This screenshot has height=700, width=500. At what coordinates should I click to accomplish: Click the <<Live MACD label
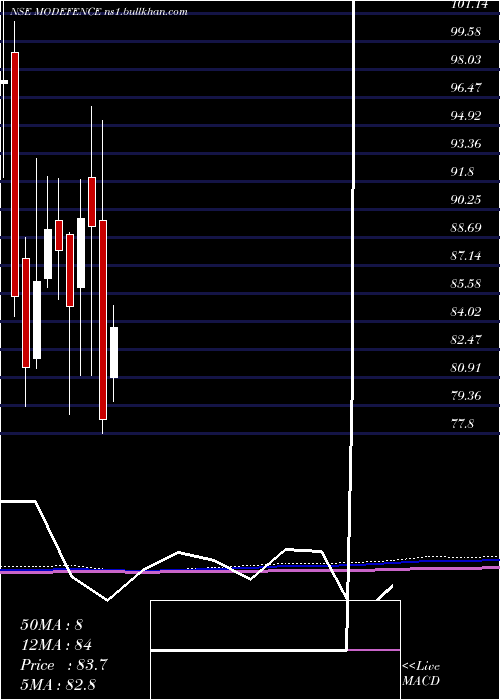click(421, 673)
